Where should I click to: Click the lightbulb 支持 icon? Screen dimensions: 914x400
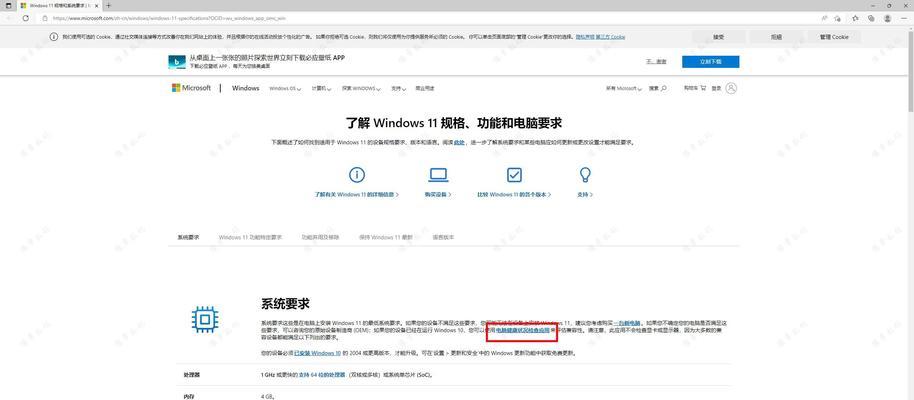585,174
